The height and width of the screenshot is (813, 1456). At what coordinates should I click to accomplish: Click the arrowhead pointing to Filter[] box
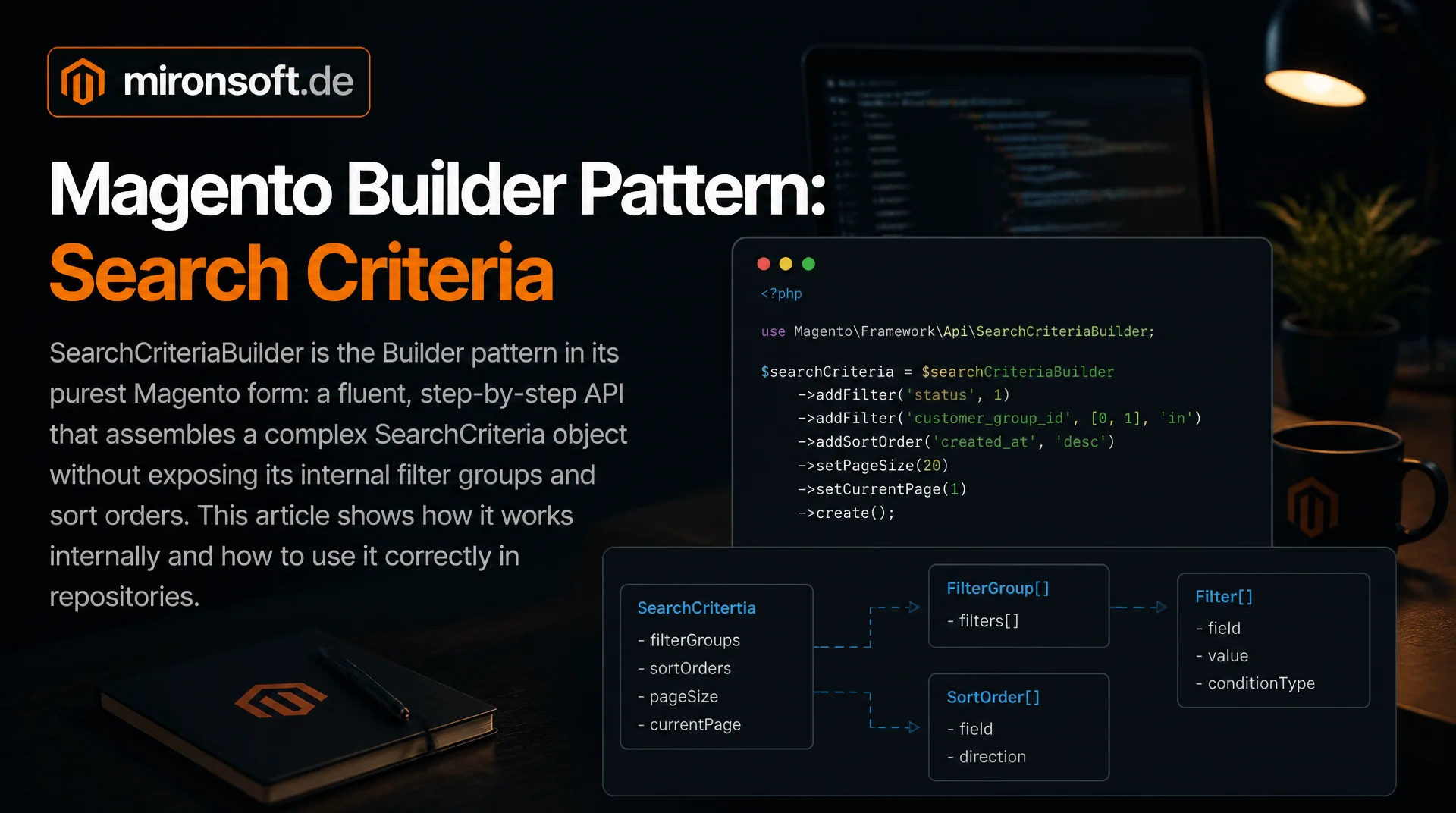coord(1160,607)
